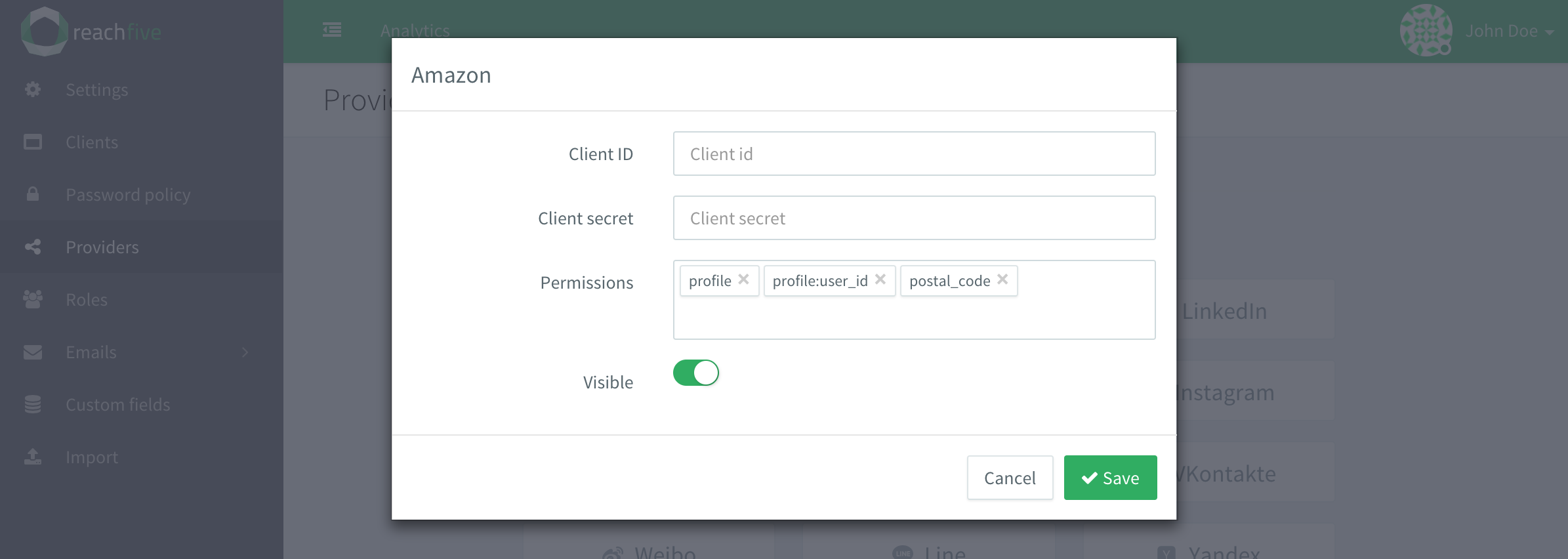The image size is (1568, 559).
Task: Click the Permissions field label
Action: click(x=587, y=283)
